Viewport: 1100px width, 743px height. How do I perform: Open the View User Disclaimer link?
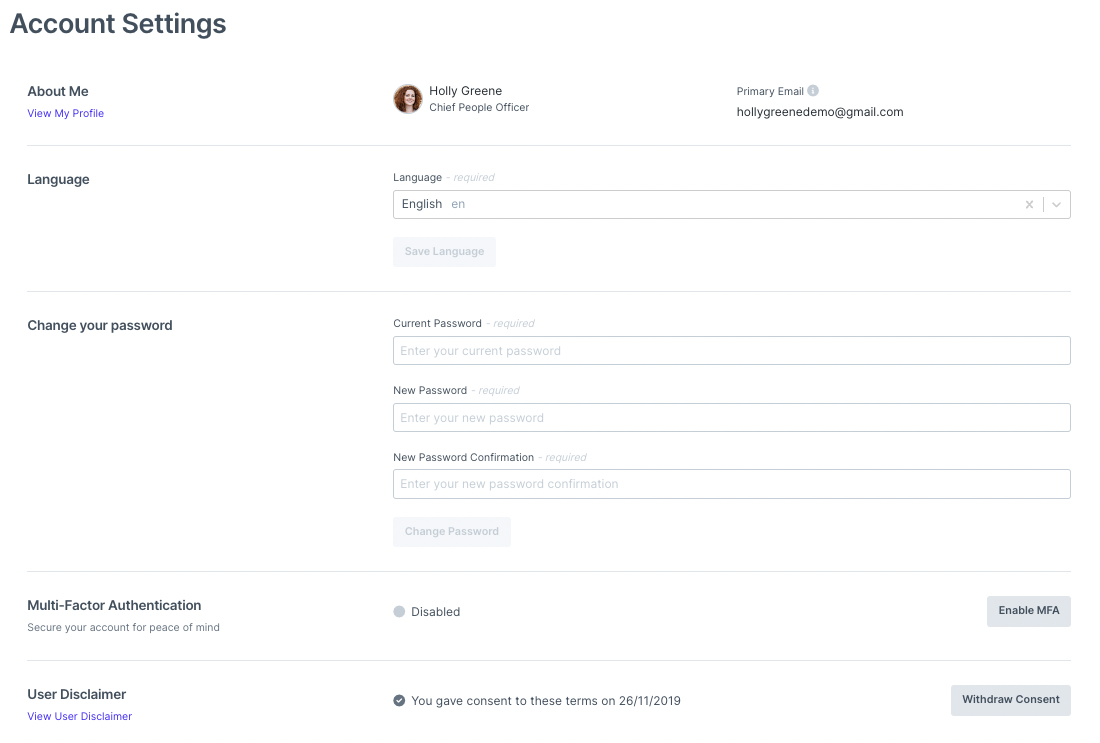(x=79, y=717)
